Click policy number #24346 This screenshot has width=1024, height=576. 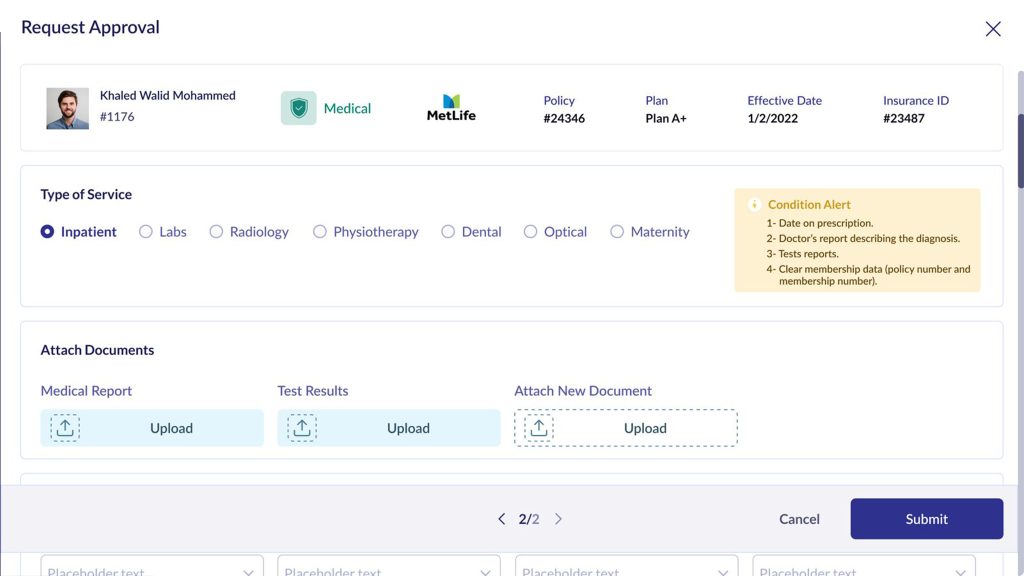(564, 118)
